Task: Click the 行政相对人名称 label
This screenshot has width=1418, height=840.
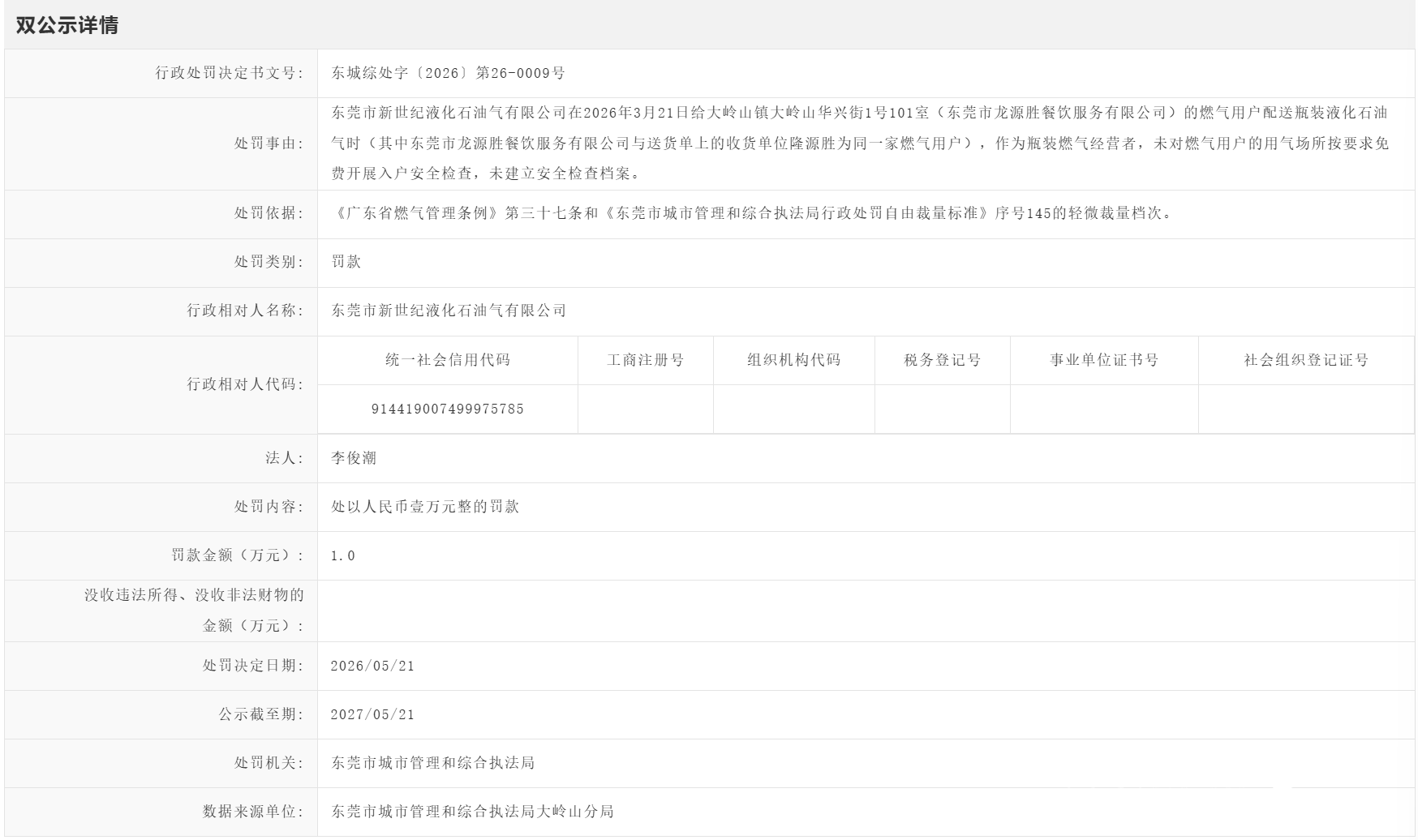Action: pyautogui.click(x=246, y=311)
